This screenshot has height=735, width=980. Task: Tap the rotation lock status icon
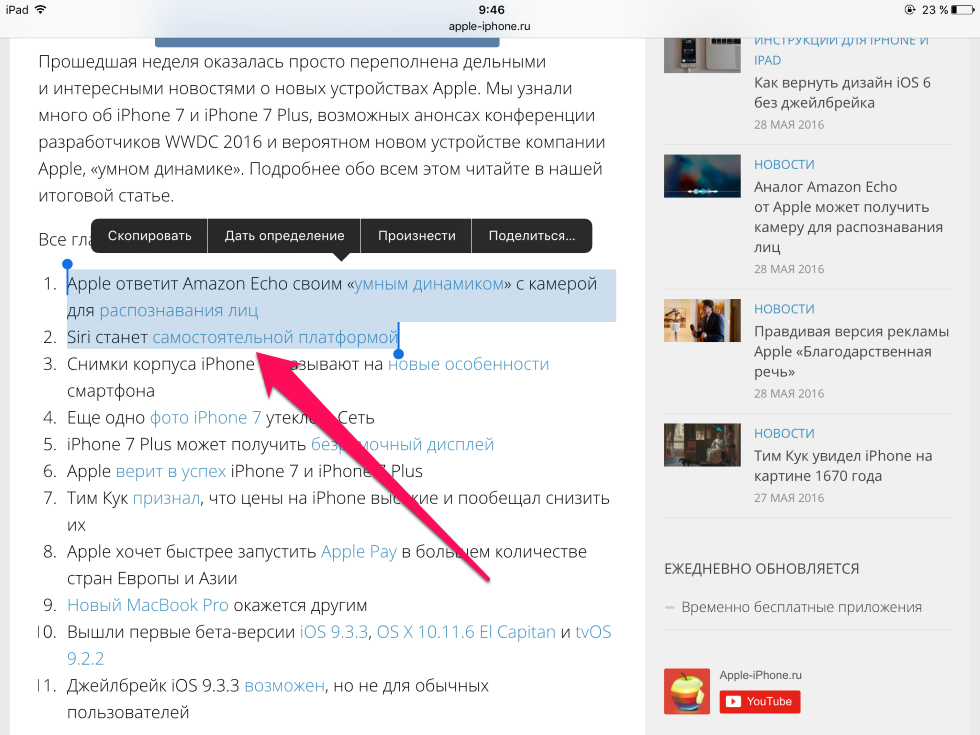[x=910, y=9]
